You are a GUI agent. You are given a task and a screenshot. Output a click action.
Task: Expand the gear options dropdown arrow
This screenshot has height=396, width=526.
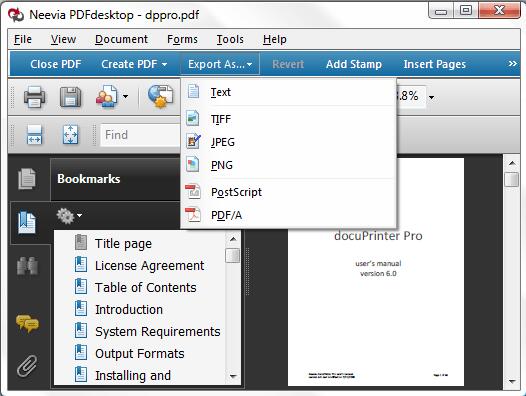[79, 215]
